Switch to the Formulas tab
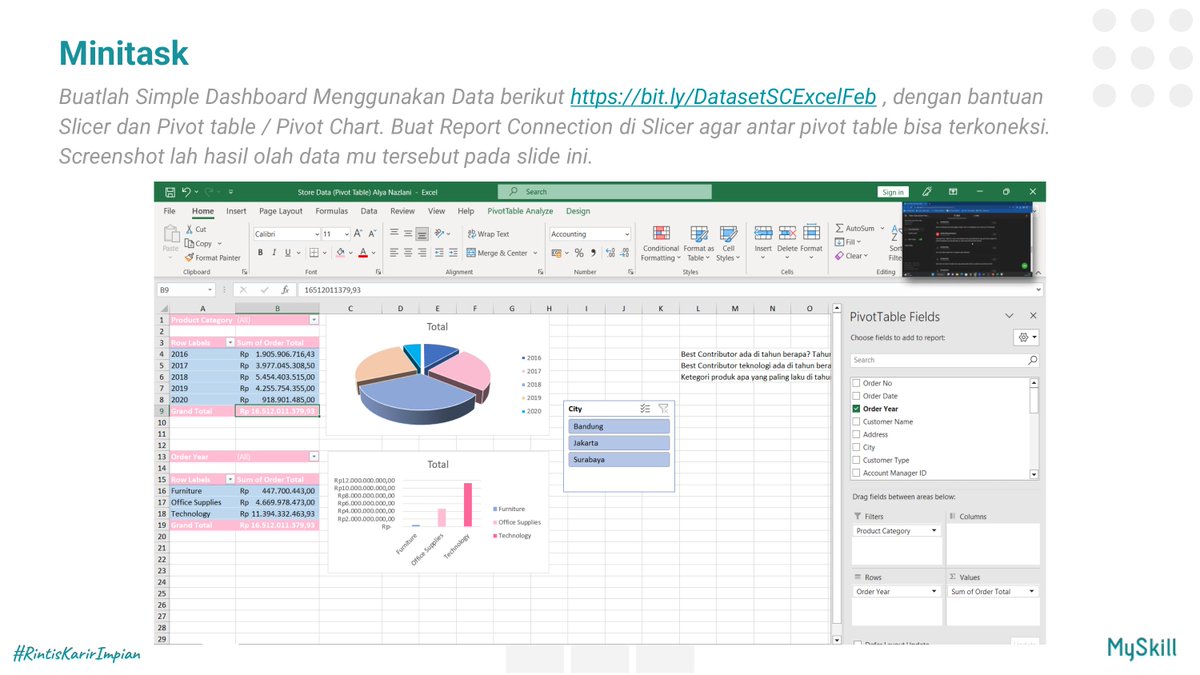1200x675 pixels. (x=332, y=211)
